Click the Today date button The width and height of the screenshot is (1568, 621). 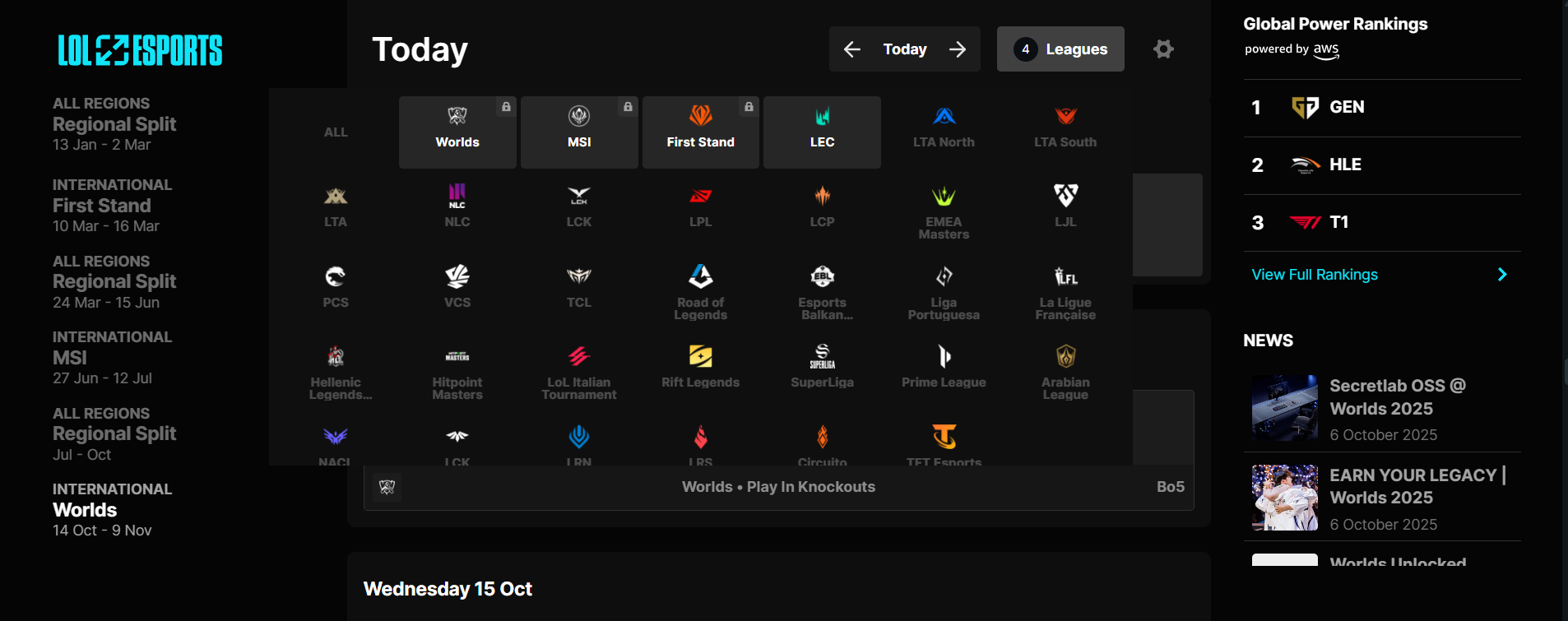pos(905,49)
